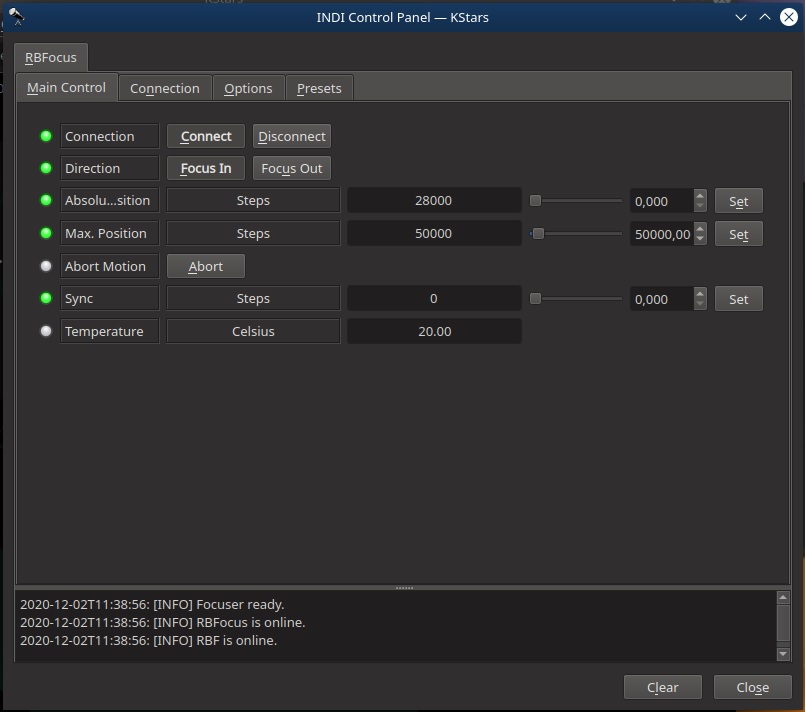
Task: Click the Steps label in Absolute Position row
Action: [253, 200]
